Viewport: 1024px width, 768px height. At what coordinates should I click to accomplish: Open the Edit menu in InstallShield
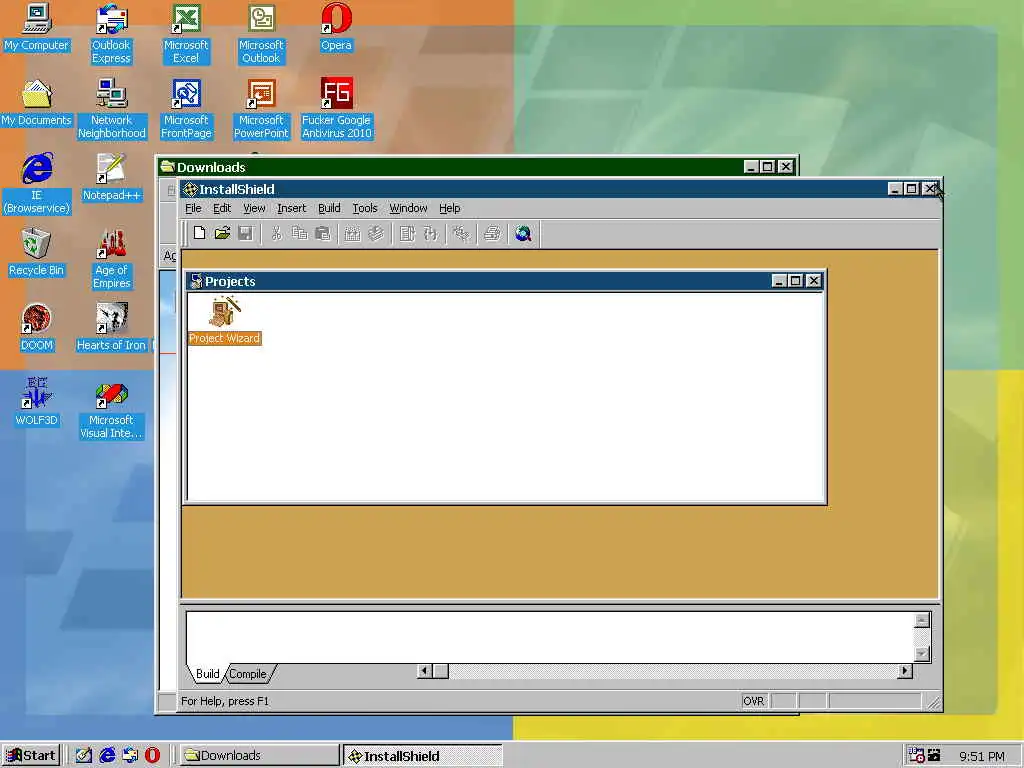point(222,208)
